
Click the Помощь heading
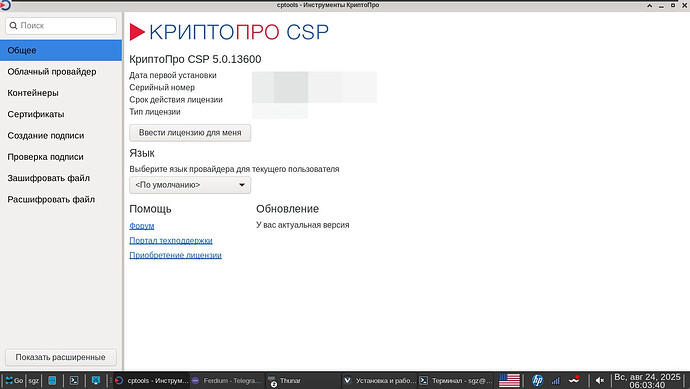[150, 209]
